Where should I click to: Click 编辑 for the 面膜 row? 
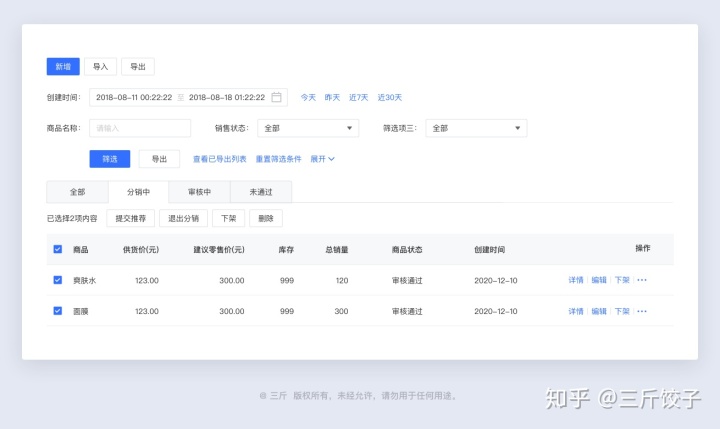[x=599, y=311]
